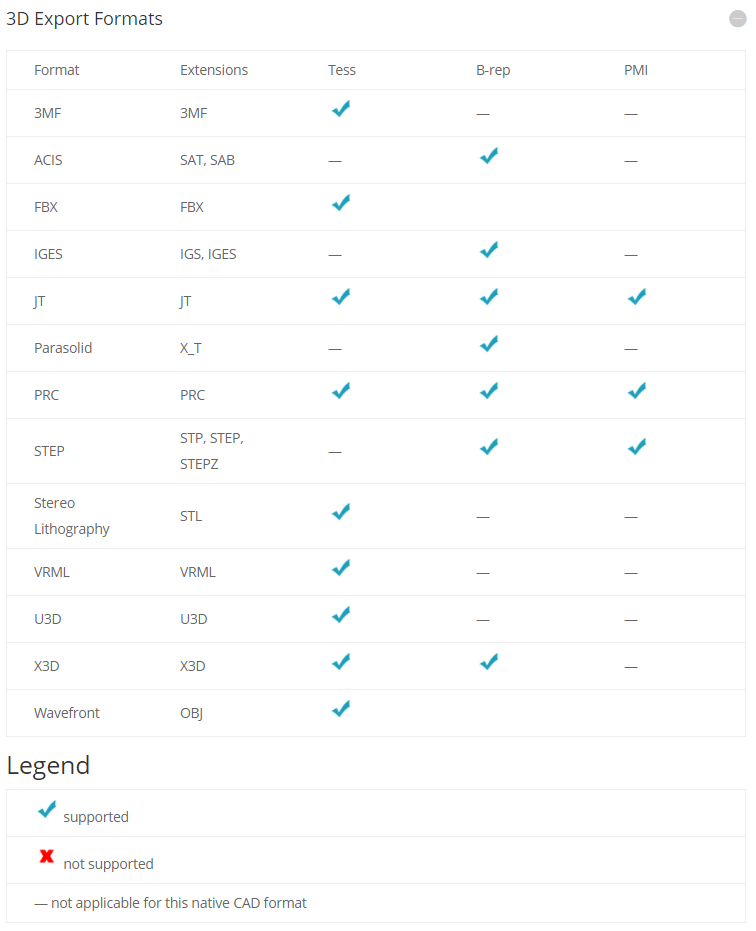Click the B-rep column header
This screenshot has height=931, width=756.
[x=494, y=70]
